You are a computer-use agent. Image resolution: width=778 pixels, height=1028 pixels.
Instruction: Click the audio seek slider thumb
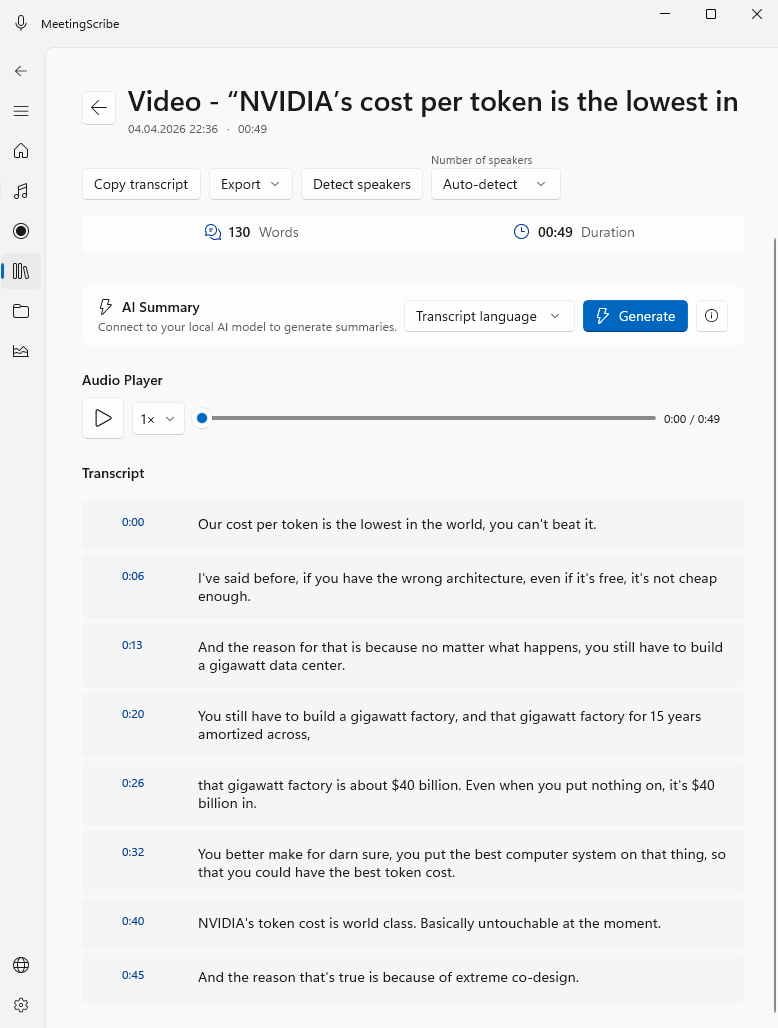202,418
